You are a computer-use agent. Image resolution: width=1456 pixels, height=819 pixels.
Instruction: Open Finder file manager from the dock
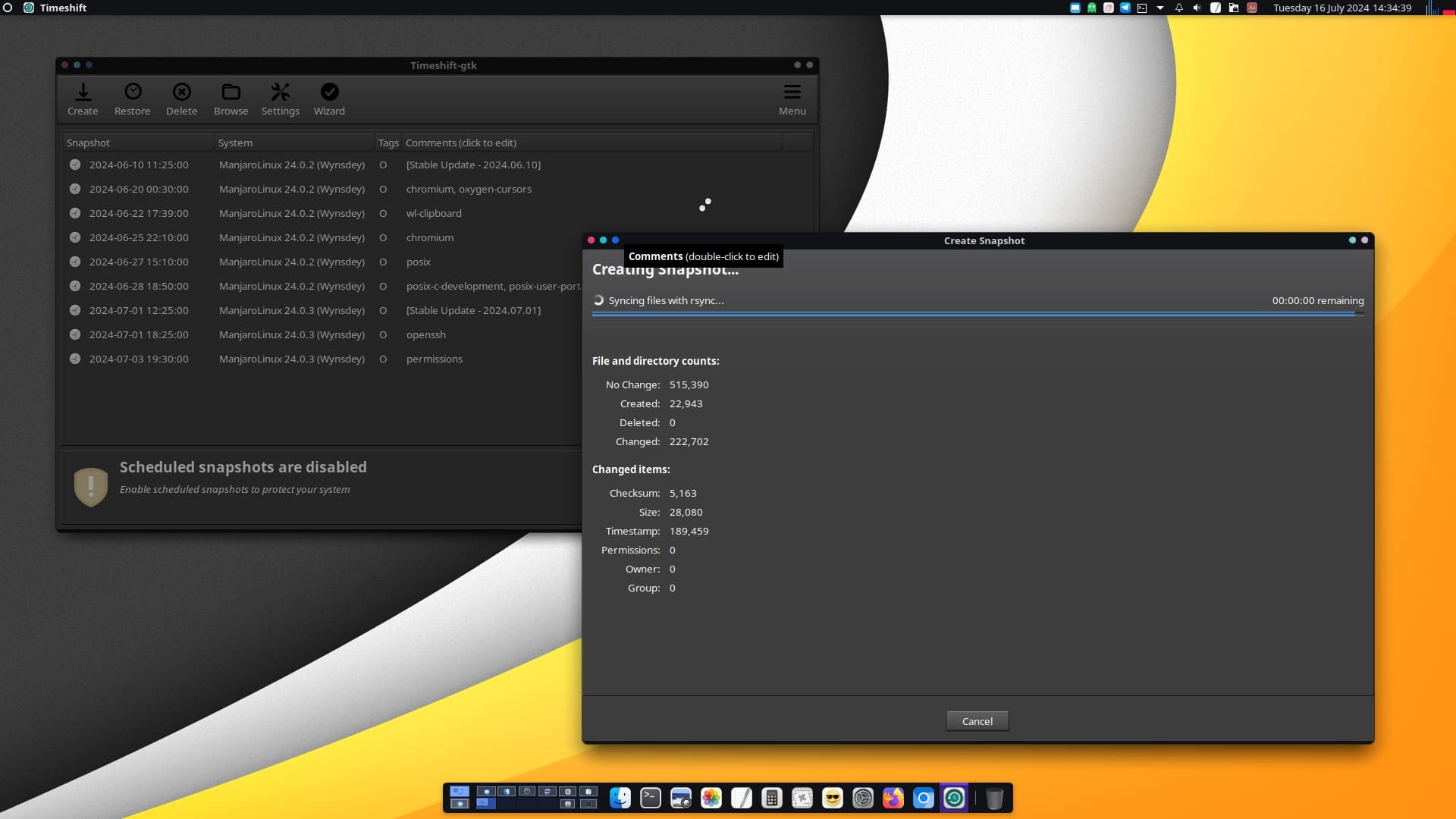coord(620,798)
